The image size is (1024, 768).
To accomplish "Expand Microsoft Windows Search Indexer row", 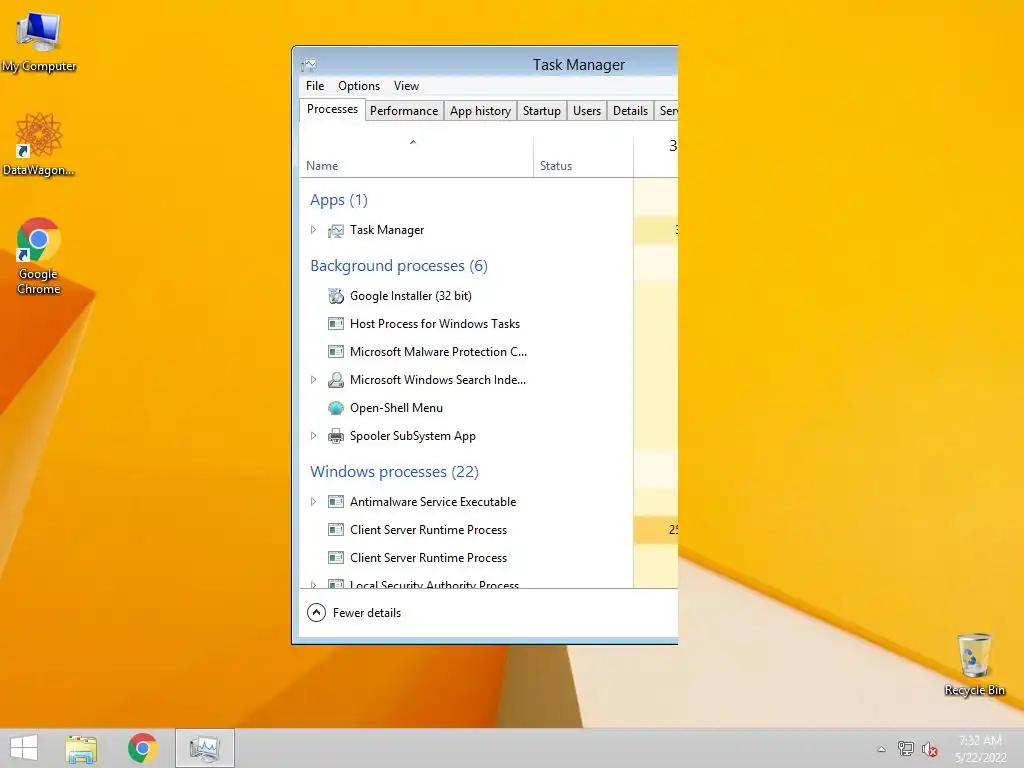I will click(313, 379).
